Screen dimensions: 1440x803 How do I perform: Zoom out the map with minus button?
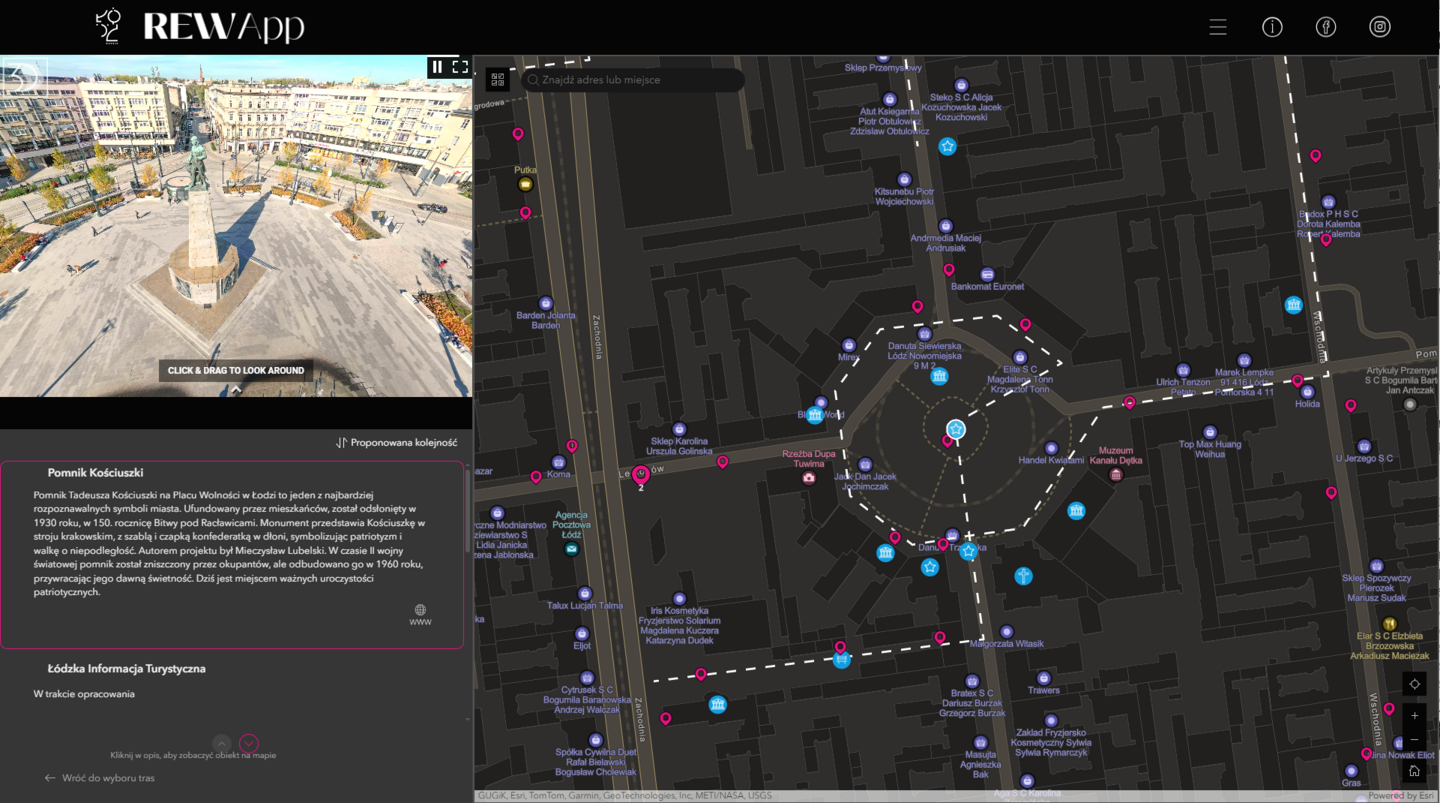point(1414,740)
